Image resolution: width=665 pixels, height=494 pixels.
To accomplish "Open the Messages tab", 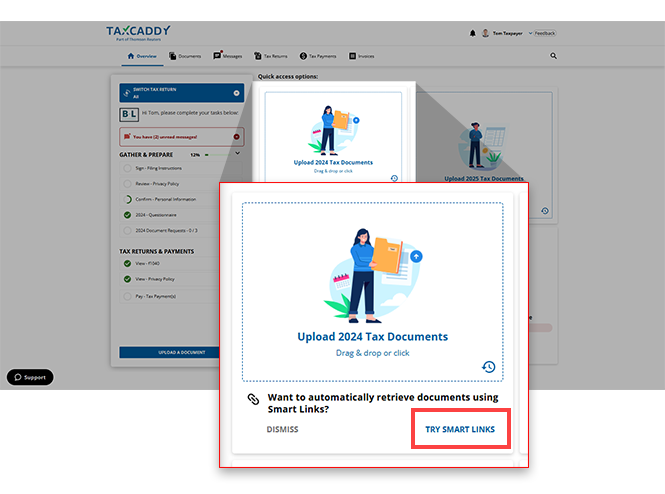I will 228,56.
